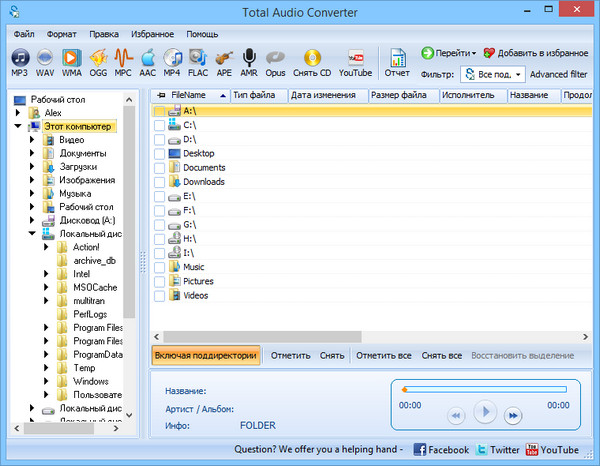600x466 pixels.
Task: Collapse the Этот компьютер tree node
Action: [x=18, y=127]
